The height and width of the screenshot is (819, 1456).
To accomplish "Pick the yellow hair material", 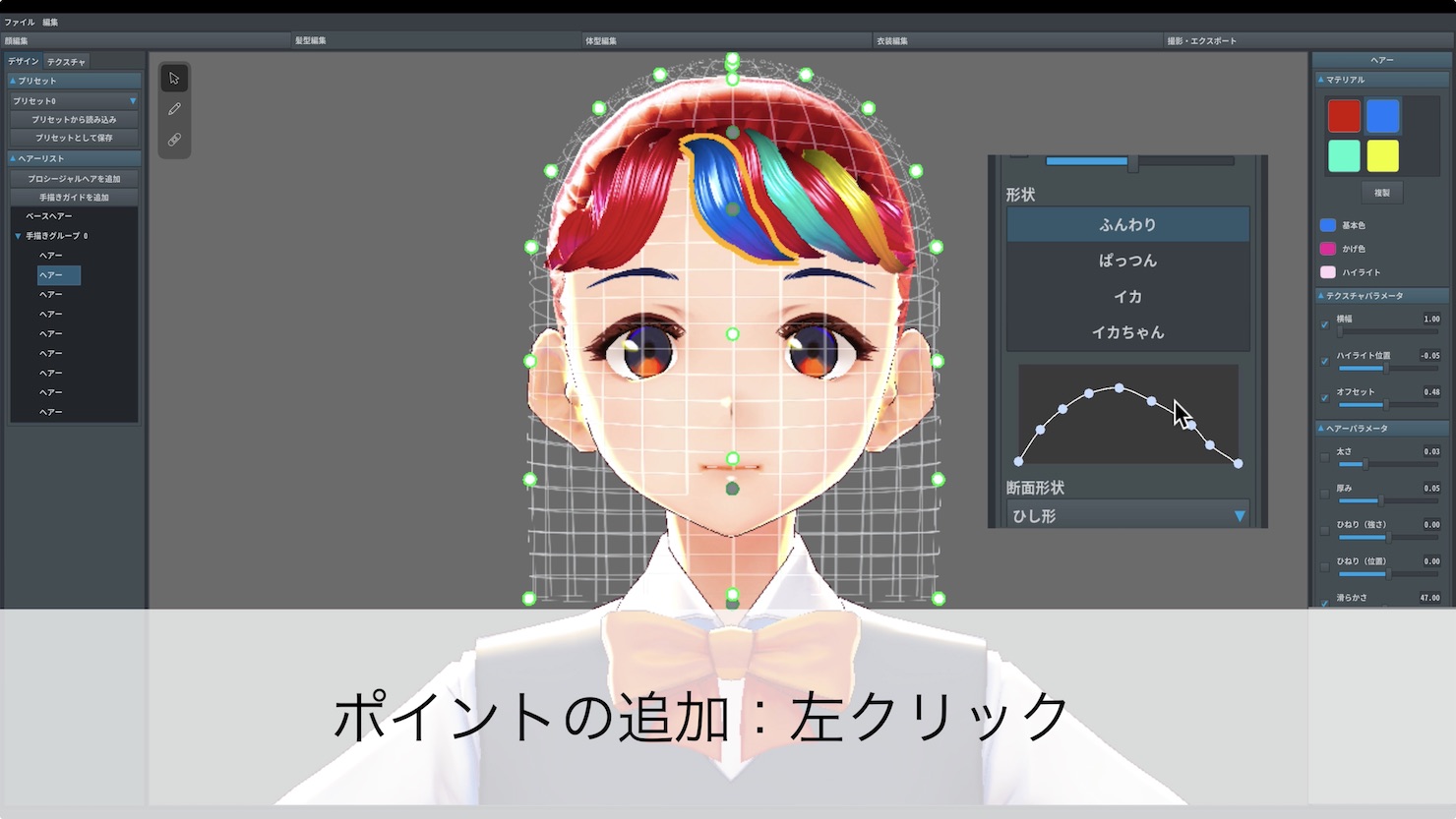I will [x=1382, y=155].
